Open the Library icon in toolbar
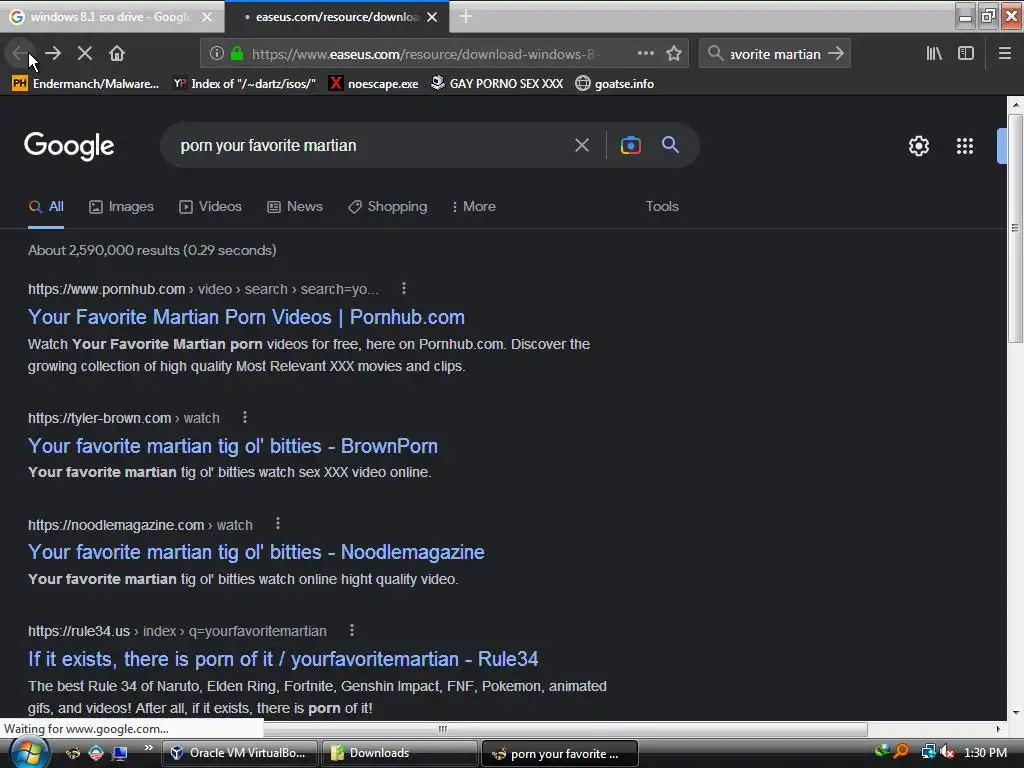Screen dimensions: 1024x768 point(934,54)
